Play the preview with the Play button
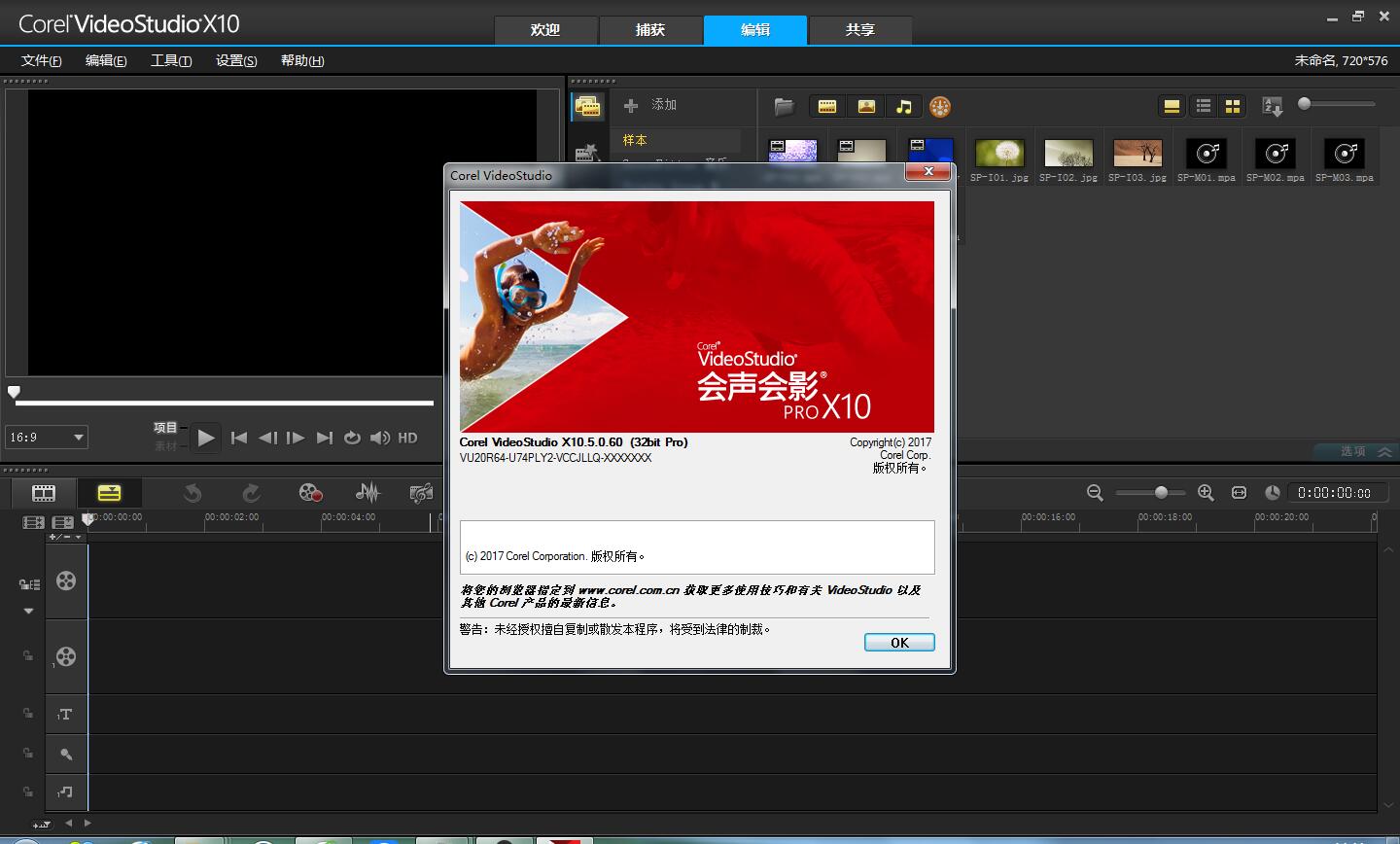The height and width of the screenshot is (844, 1400). coord(205,438)
